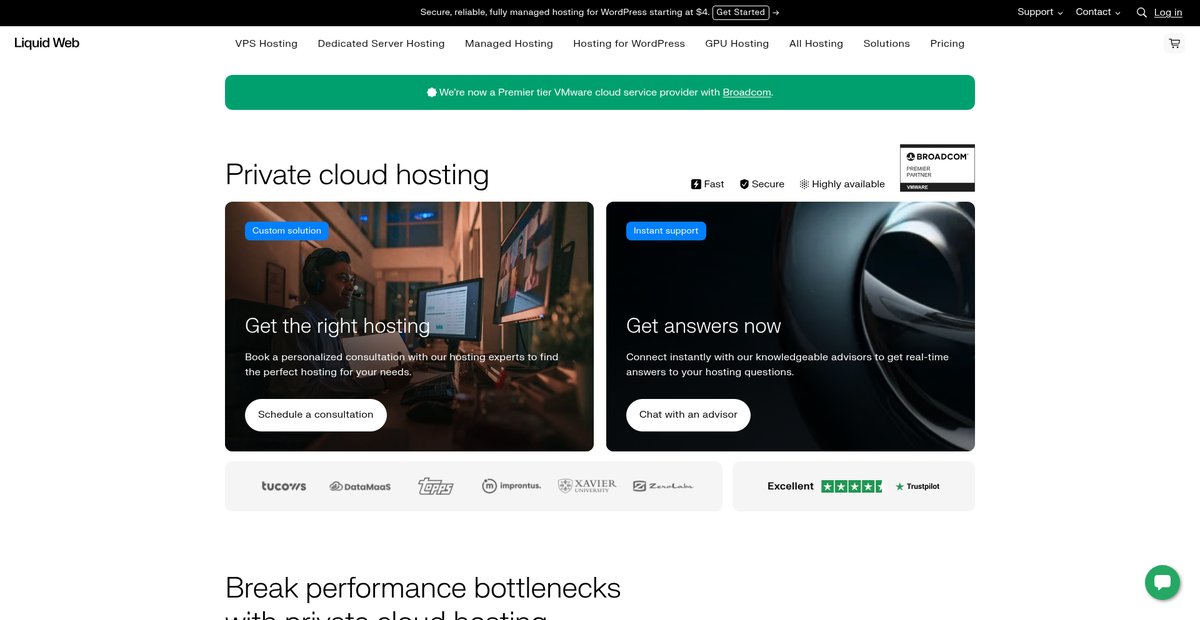Image resolution: width=1200 pixels, height=620 pixels.
Task: Open the shopping cart icon
Action: [1174, 44]
